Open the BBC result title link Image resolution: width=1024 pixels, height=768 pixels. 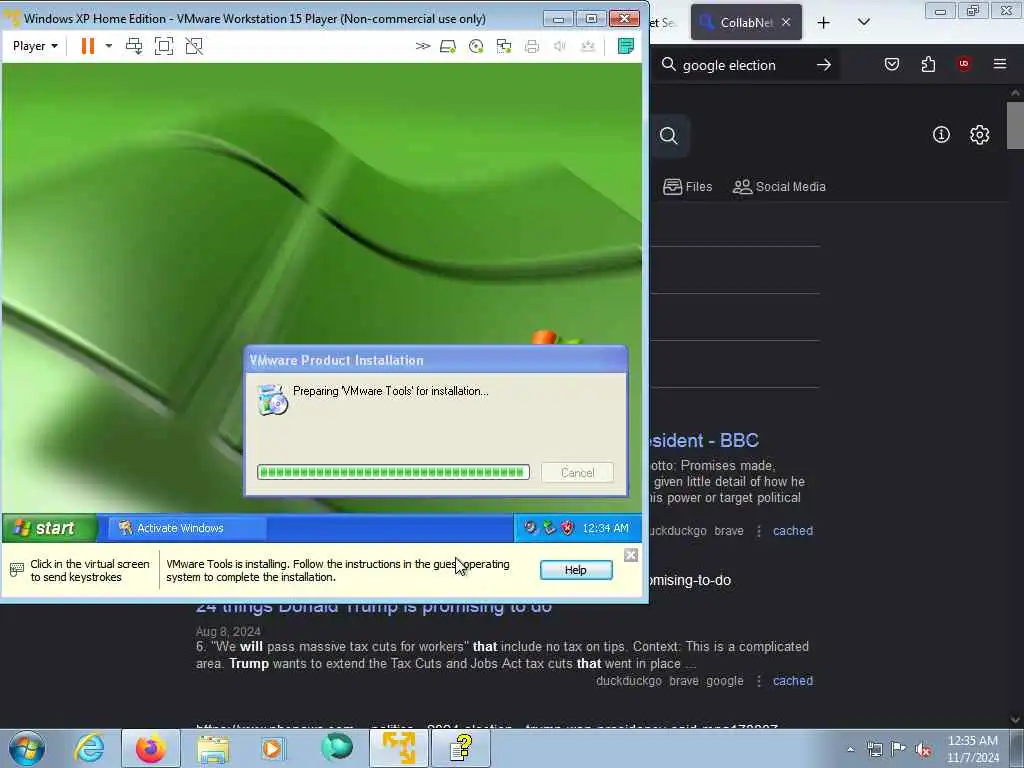coord(705,440)
